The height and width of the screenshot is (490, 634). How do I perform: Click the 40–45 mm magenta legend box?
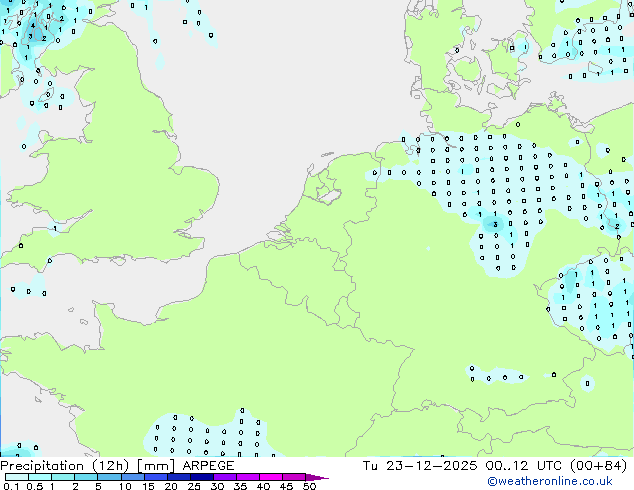[271, 477]
